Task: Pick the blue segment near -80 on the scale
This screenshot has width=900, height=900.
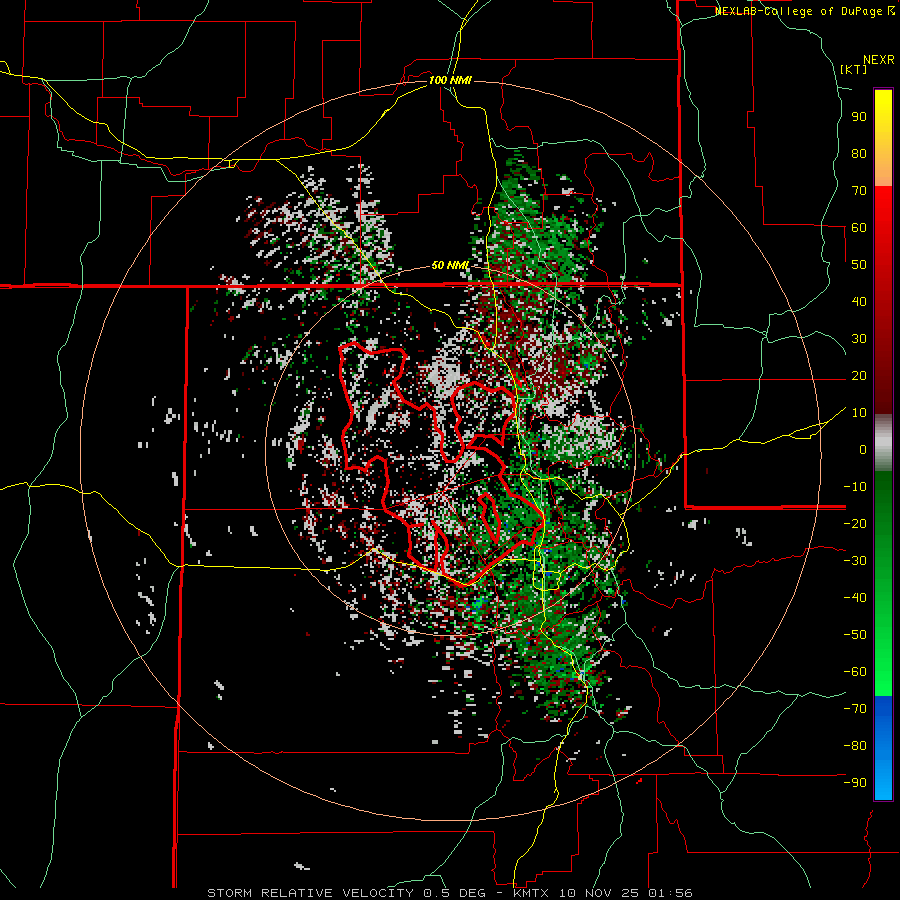Action: click(x=883, y=746)
